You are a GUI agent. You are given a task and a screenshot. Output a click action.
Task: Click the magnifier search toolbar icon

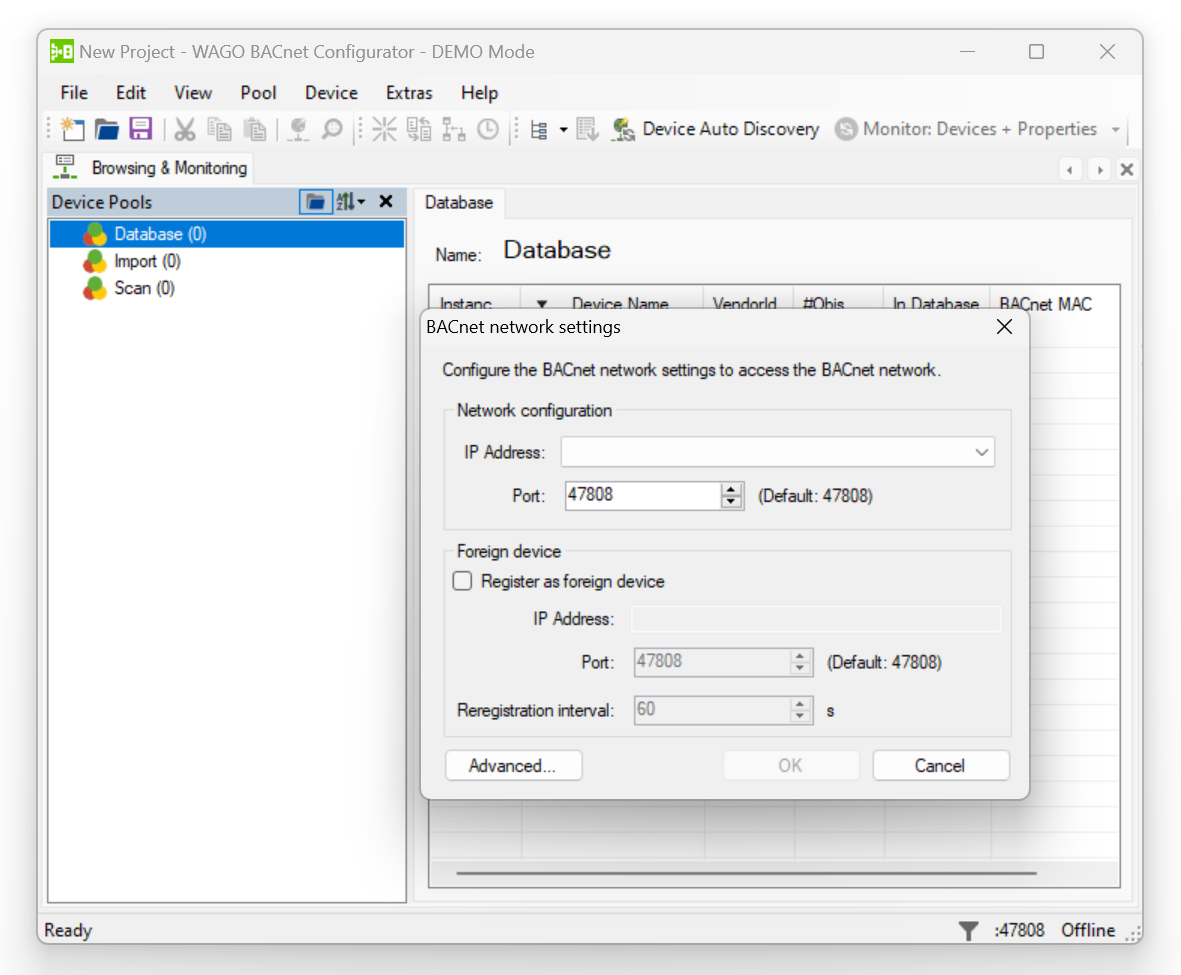point(332,130)
